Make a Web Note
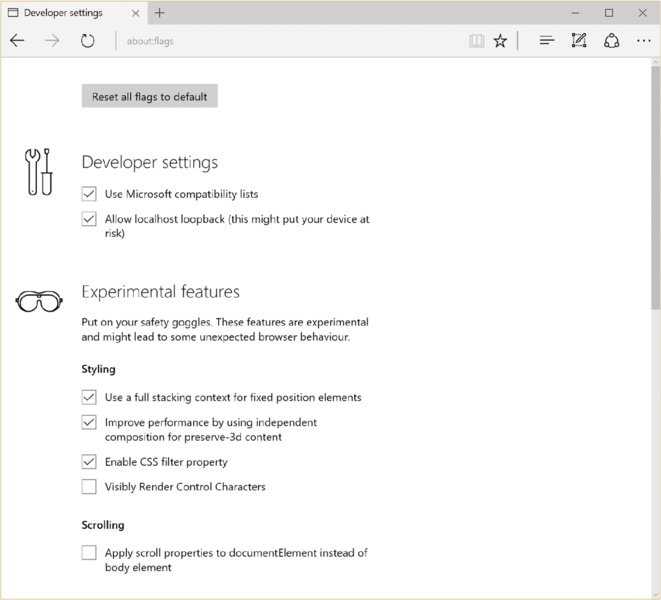The height and width of the screenshot is (600, 661). 579,40
